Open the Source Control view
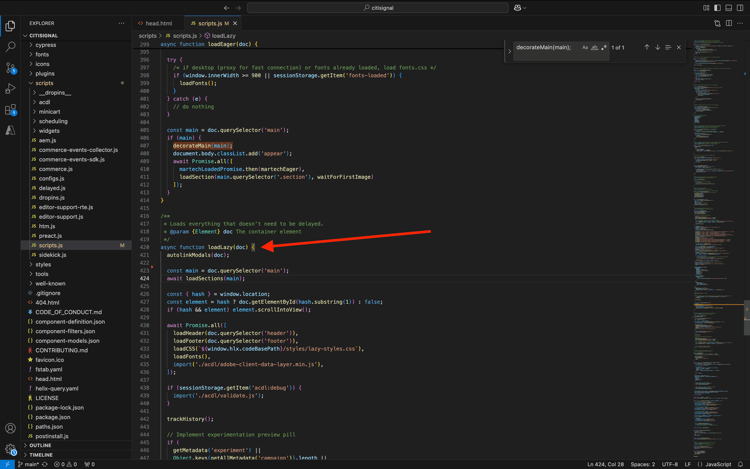This screenshot has width=750, height=469. coord(11,68)
